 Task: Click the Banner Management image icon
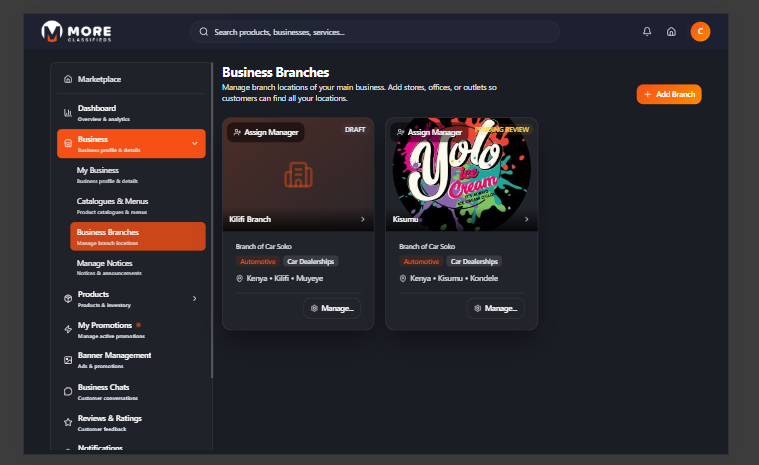[x=67, y=359]
